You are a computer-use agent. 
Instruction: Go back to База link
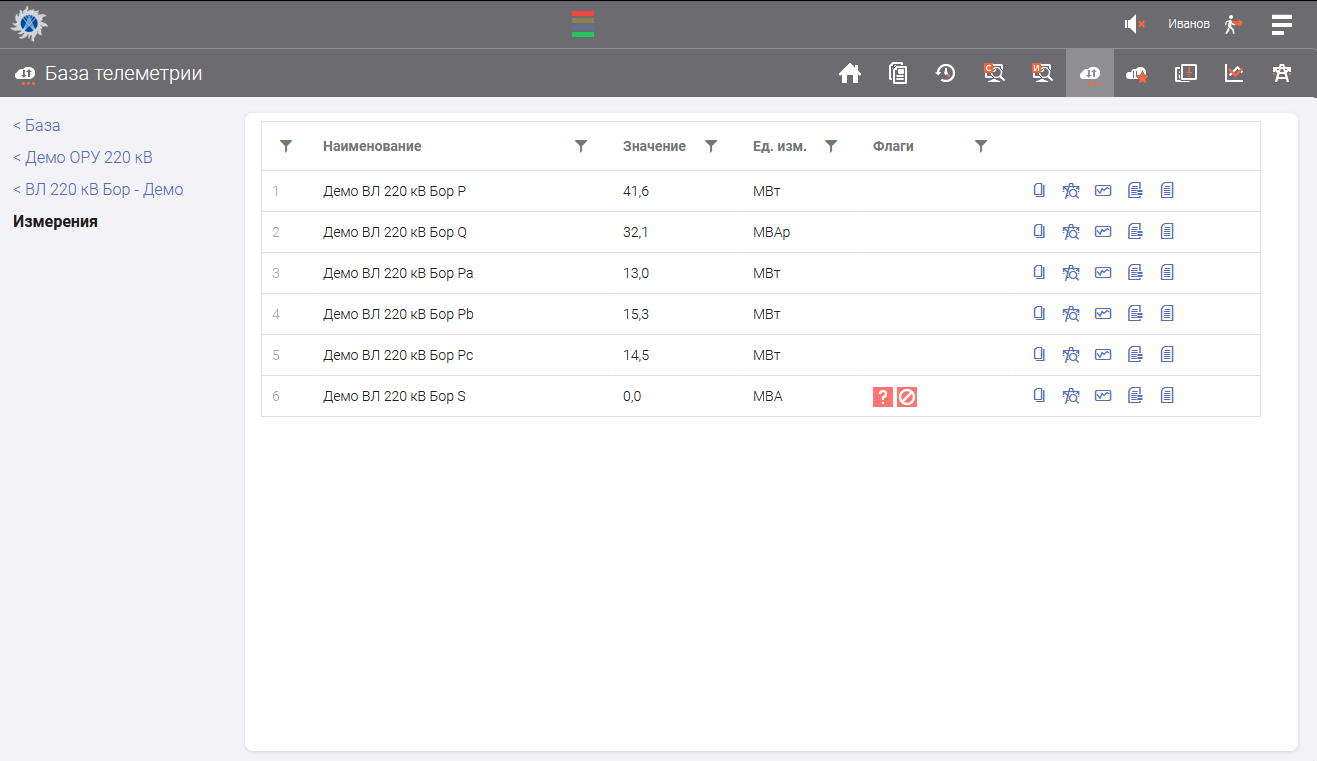pos(37,125)
